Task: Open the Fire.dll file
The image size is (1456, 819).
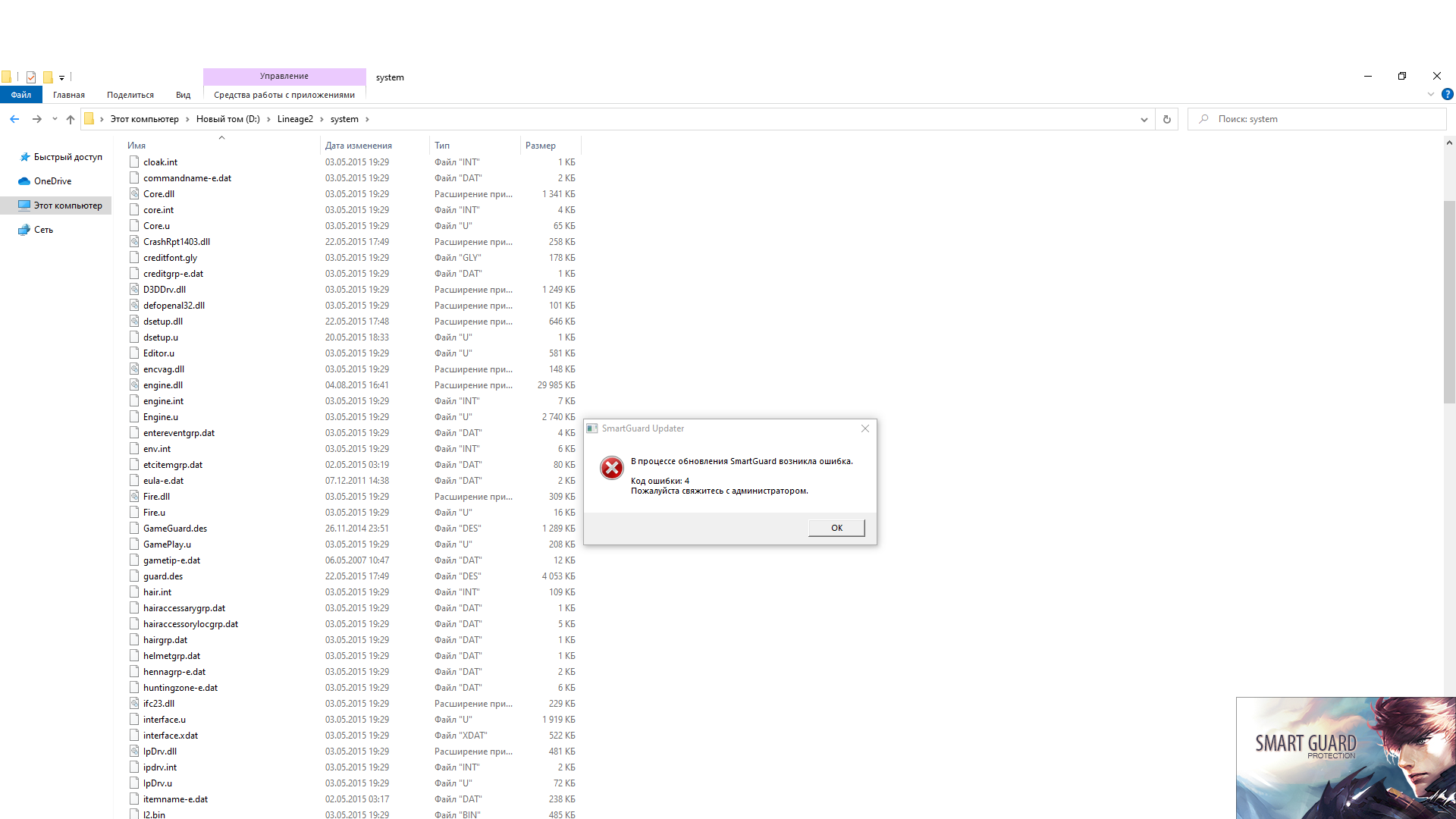Action: (156, 496)
